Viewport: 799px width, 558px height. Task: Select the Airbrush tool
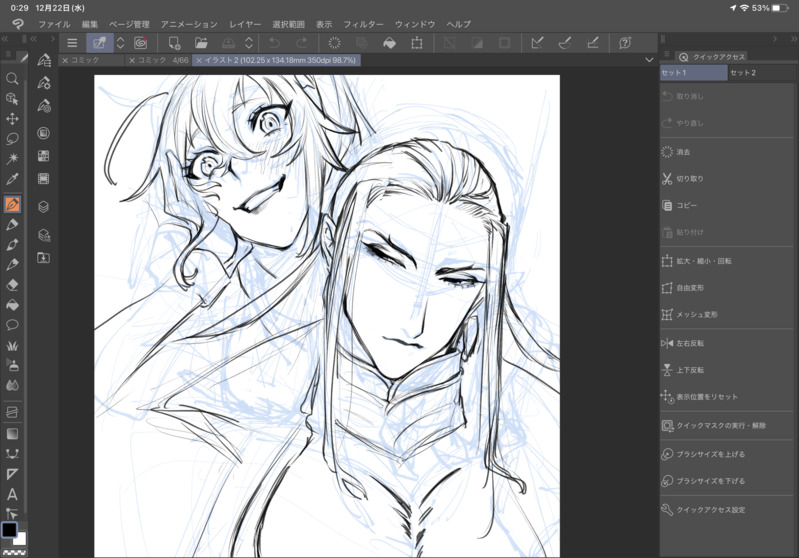click(x=12, y=365)
